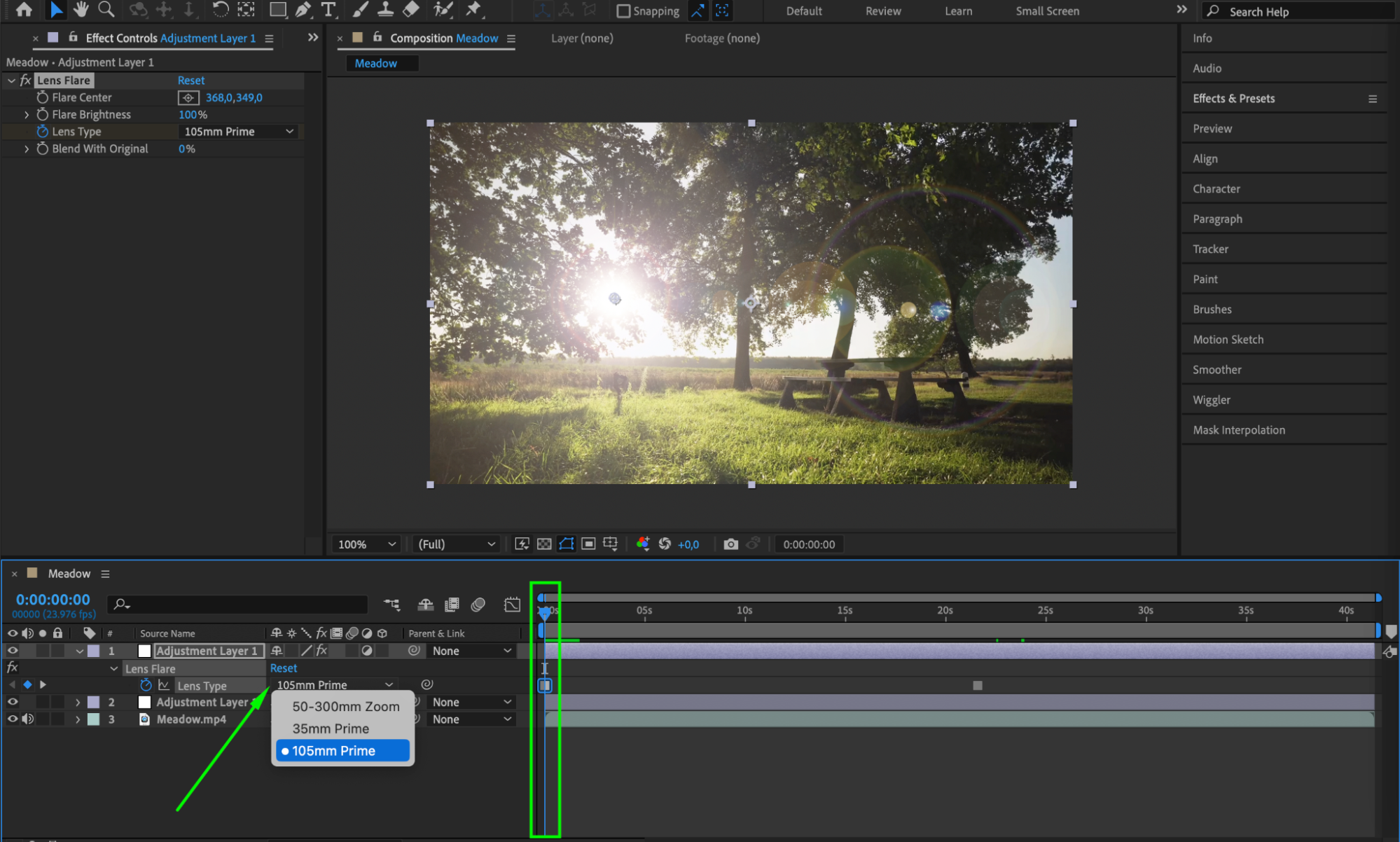Image resolution: width=1400 pixels, height=842 pixels.
Task: Click Flare Center crosshair target button
Action: click(x=188, y=98)
